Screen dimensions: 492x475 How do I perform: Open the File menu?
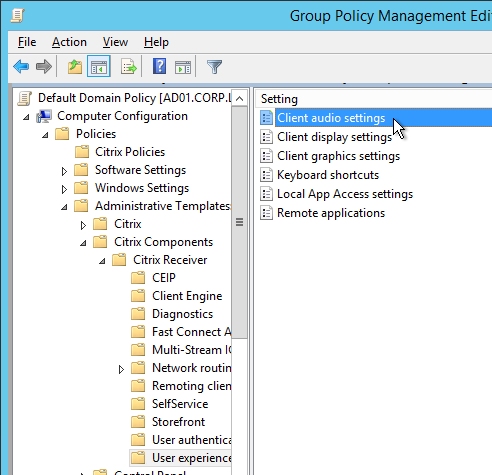pyautogui.click(x=27, y=42)
